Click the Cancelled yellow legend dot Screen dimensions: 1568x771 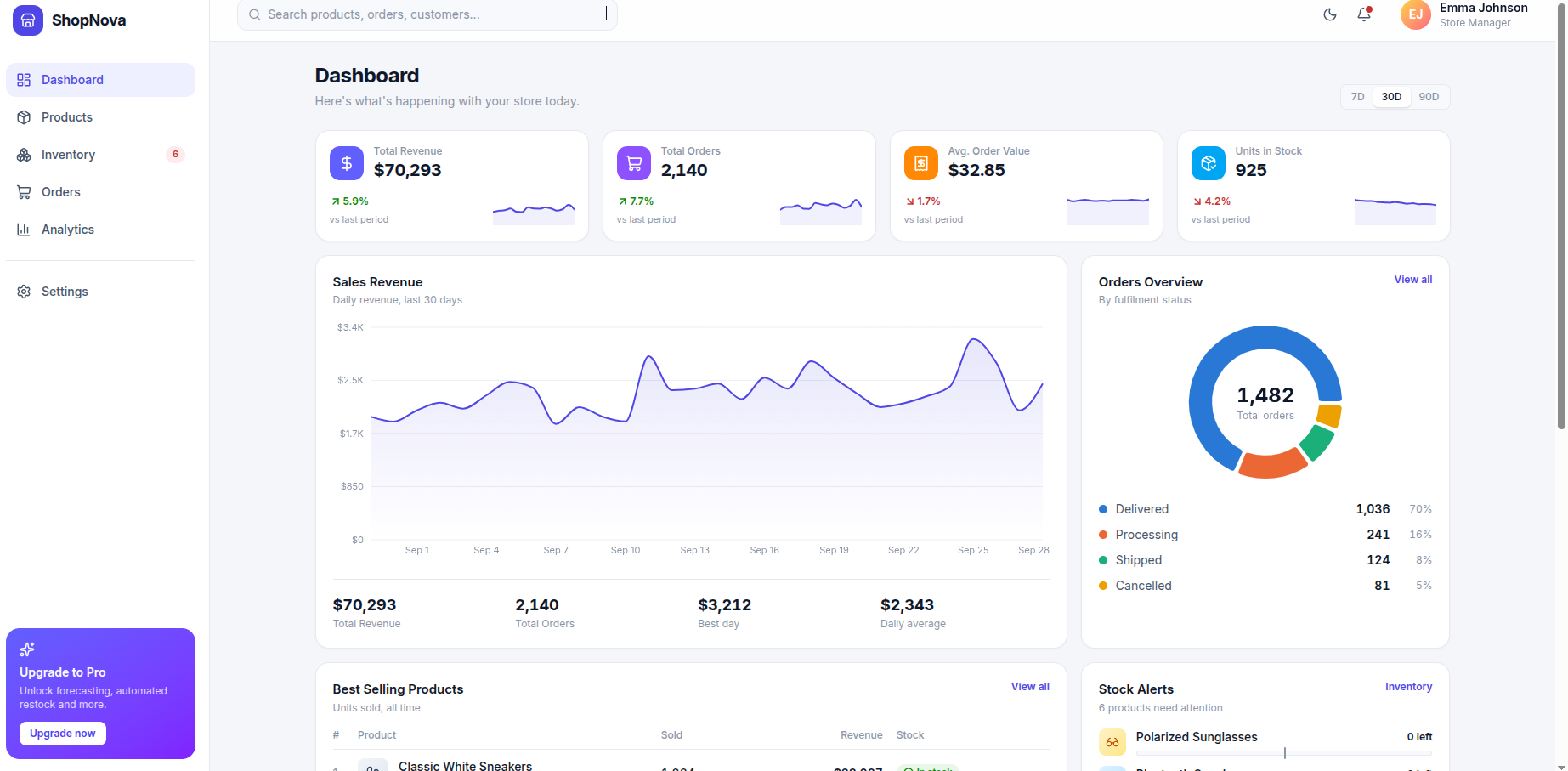click(x=1103, y=586)
